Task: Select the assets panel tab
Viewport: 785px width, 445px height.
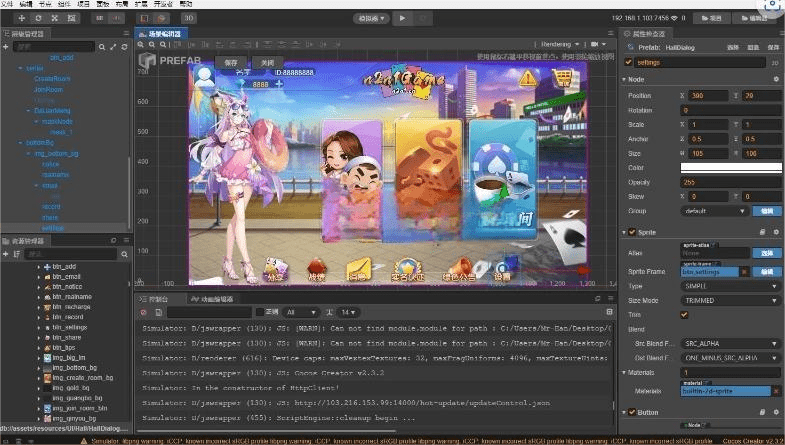Action: tap(24, 241)
